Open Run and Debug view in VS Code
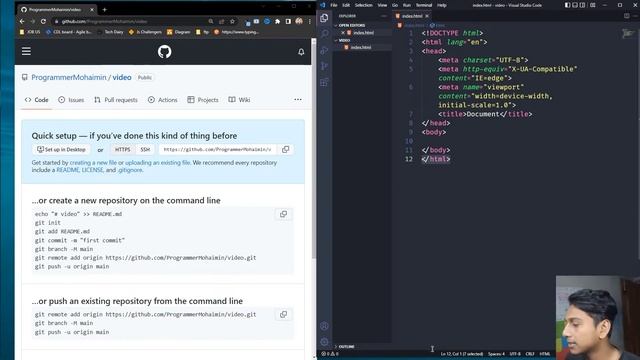 point(324,50)
